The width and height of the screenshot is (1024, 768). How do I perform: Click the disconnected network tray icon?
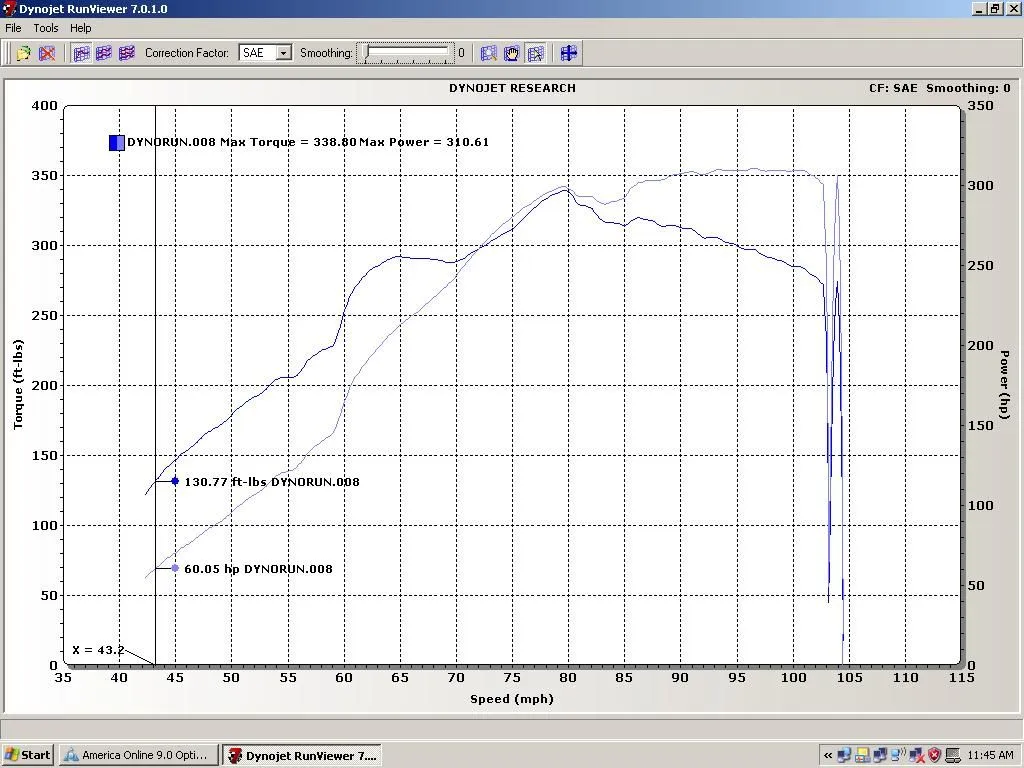(x=917, y=755)
